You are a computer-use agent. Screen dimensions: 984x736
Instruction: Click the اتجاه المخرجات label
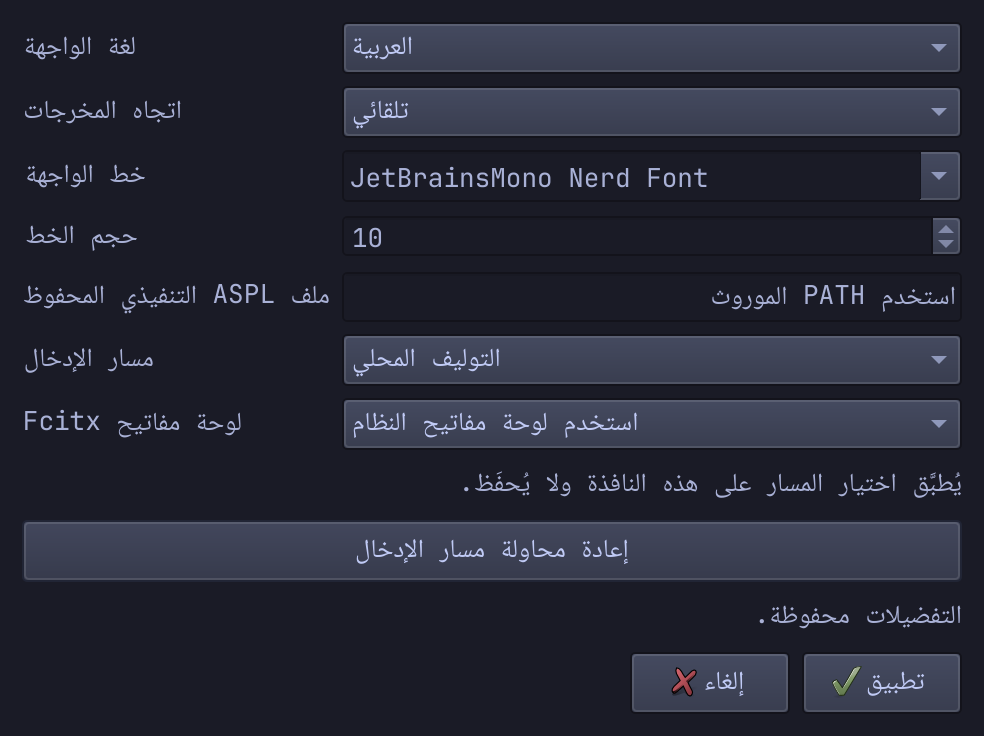103,111
